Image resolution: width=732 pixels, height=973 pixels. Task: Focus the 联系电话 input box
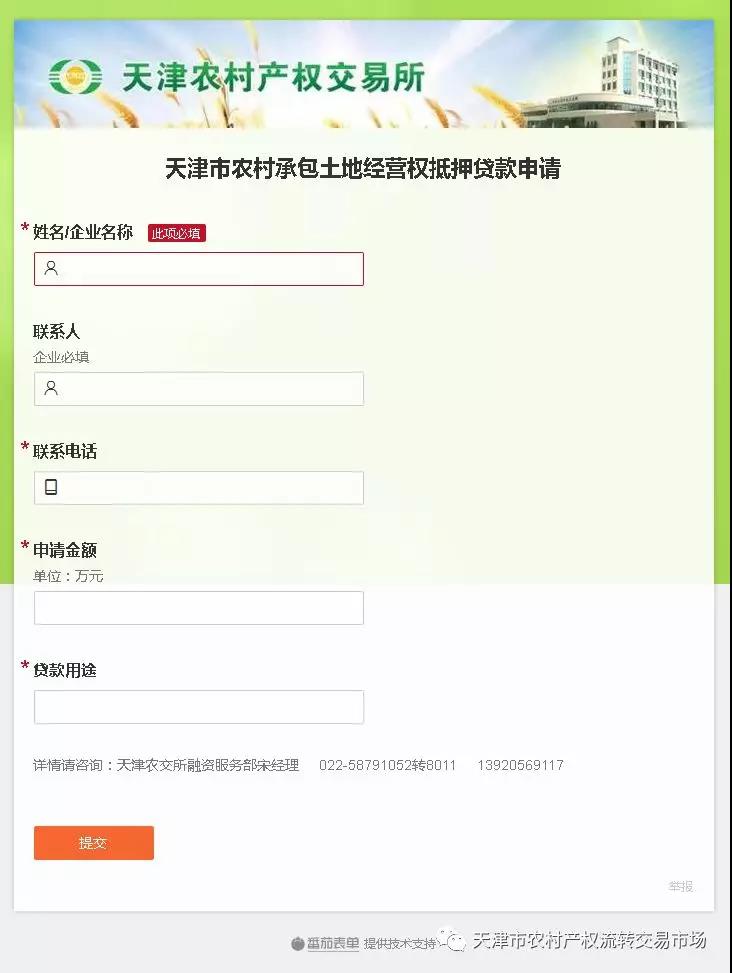(199, 488)
